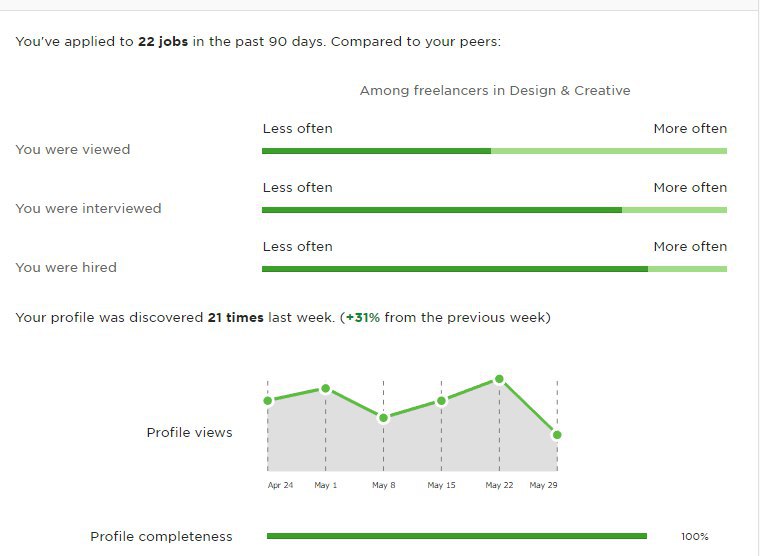760x556 pixels.
Task: Click the 'Apr 24' axis label
Action: [x=280, y=485]
